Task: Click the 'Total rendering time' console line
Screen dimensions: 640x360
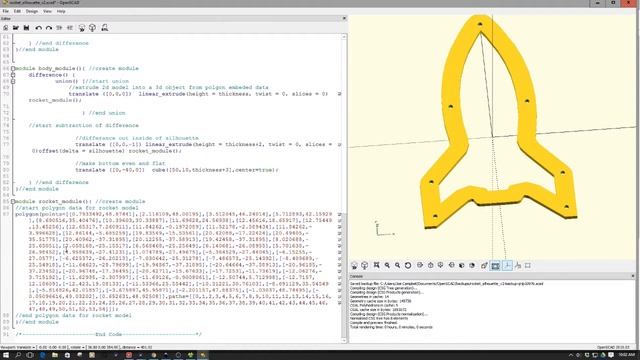Action: coord(391,327)
